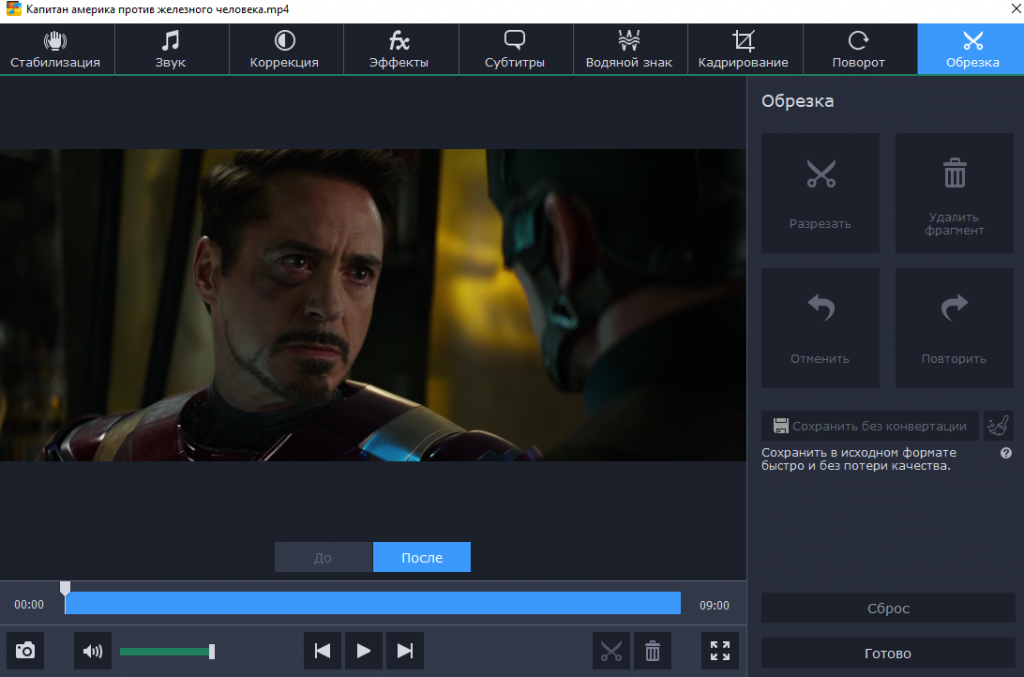Click the Удалить фрагмент tile
Viewport: 1024px width, 677px height.
click(x=954, y=193)
